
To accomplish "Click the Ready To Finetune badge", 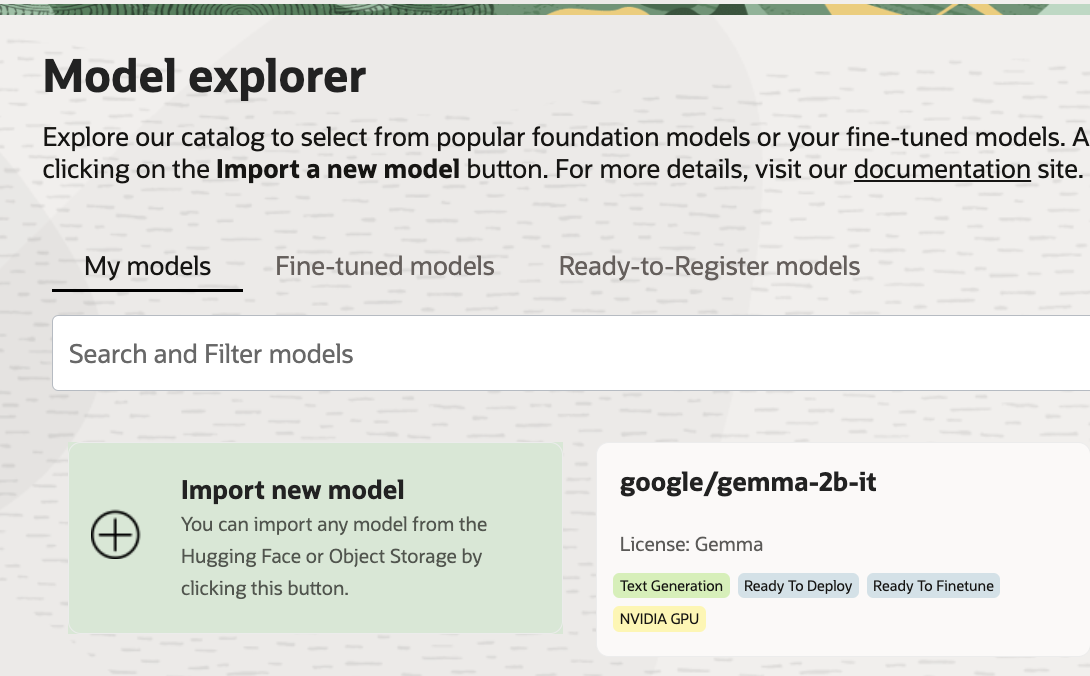I will click(933, 585).
